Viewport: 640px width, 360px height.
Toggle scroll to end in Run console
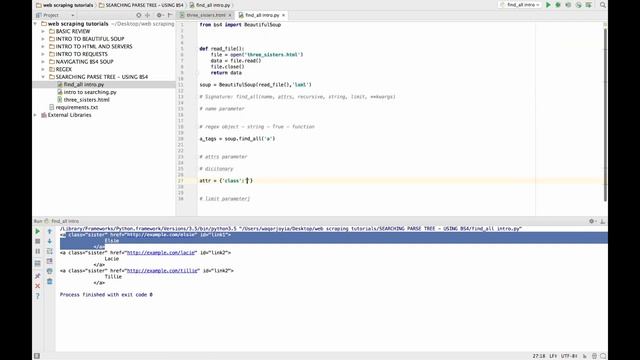pos(50,261)
